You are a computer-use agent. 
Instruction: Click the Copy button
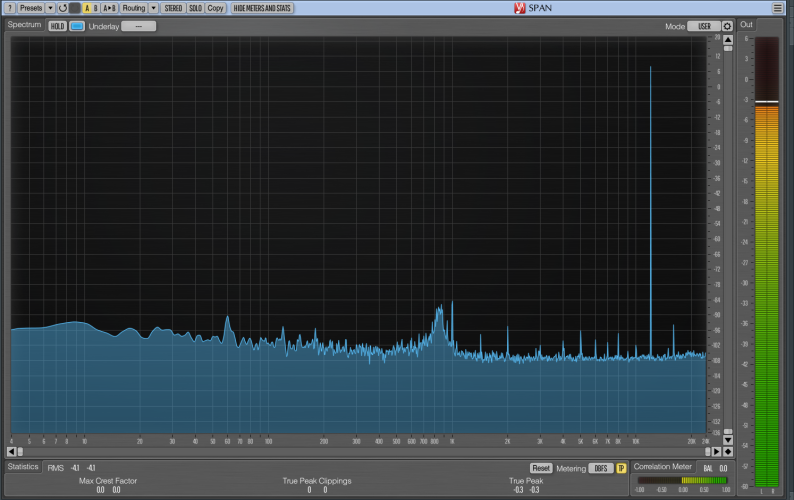pos(215,8)
